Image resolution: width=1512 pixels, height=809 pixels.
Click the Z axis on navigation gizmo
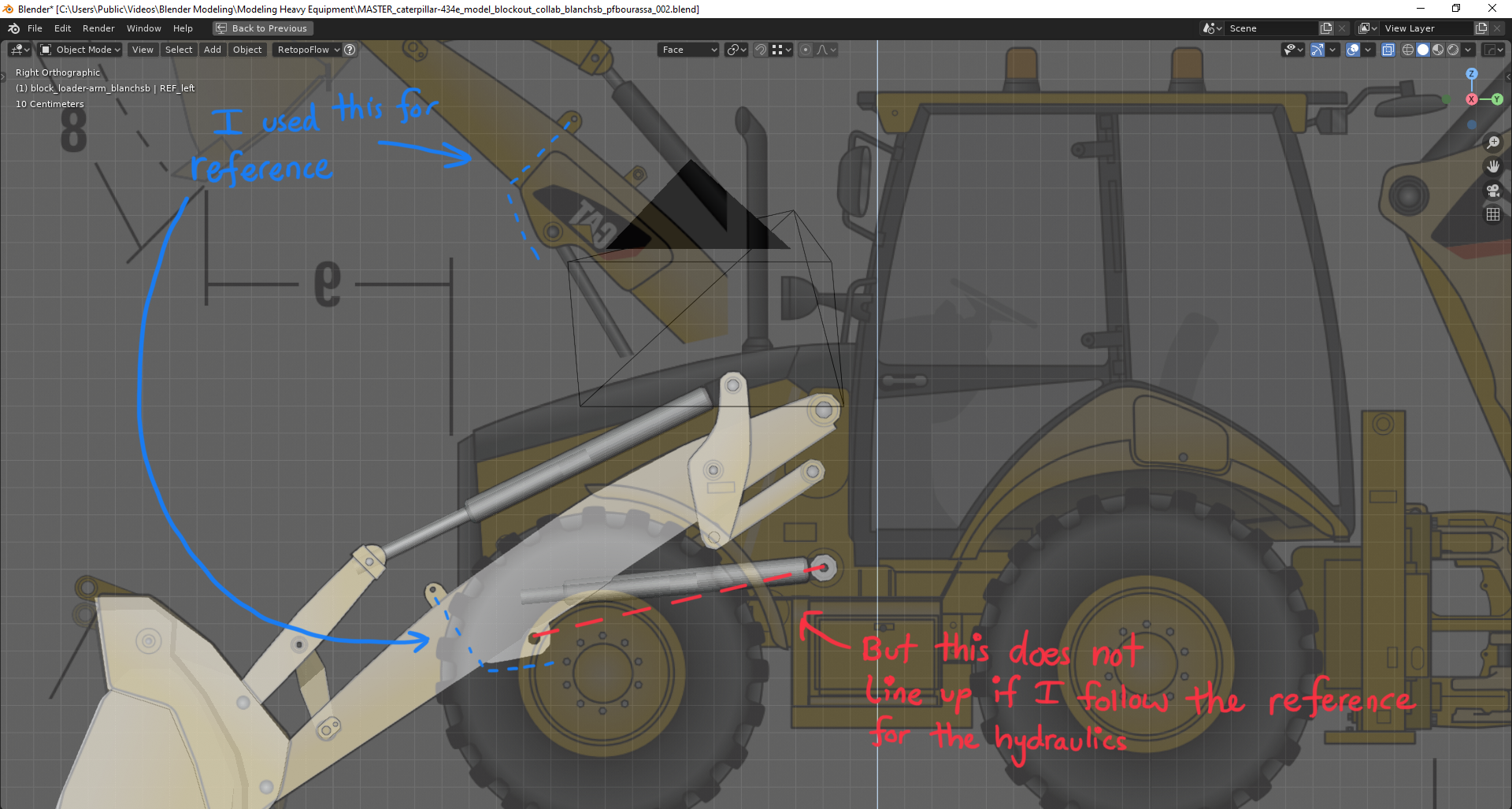(x=1472, y=73)
